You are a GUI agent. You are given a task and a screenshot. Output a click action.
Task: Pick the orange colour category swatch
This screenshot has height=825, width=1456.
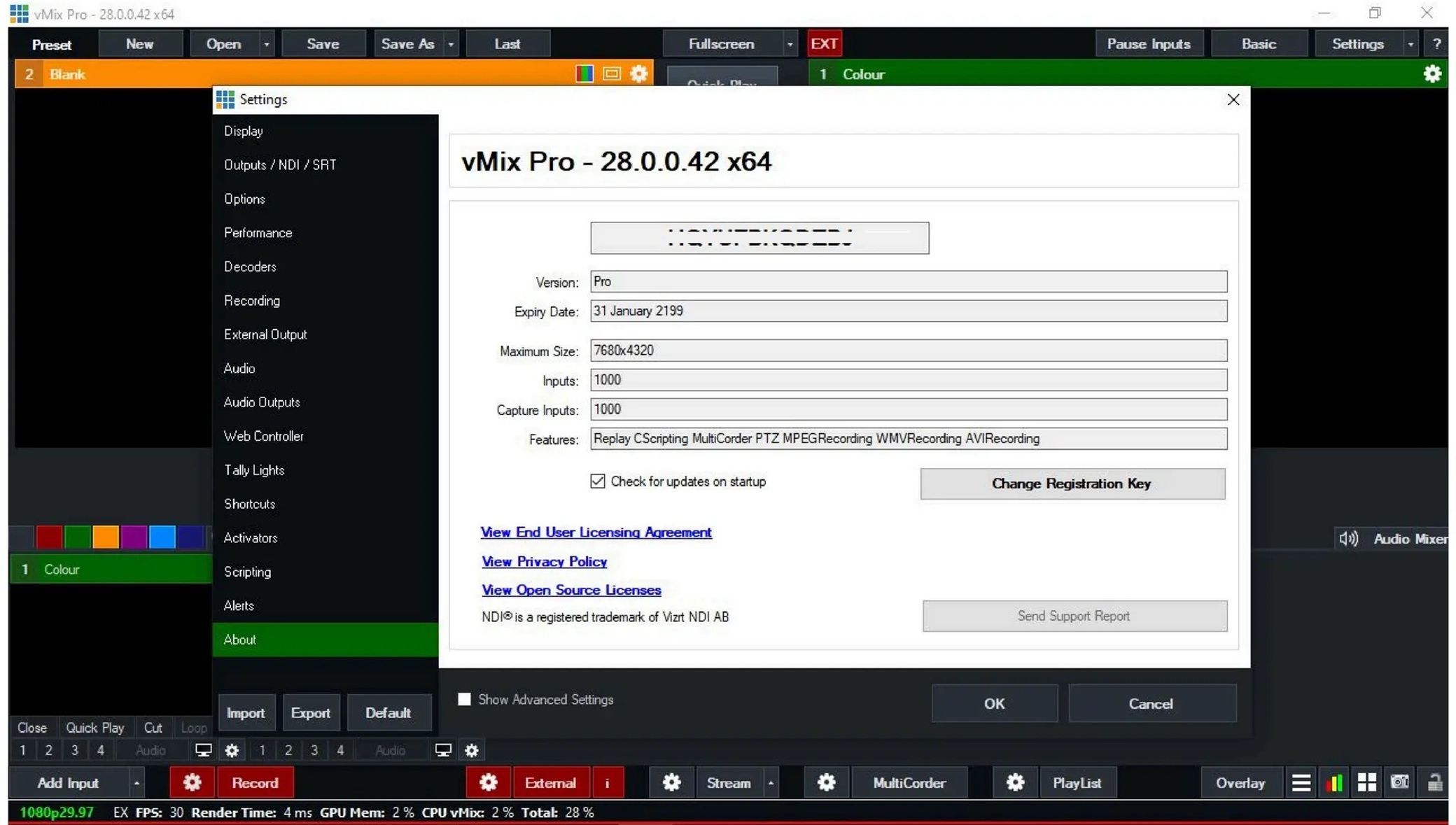(x=106, y=537)
